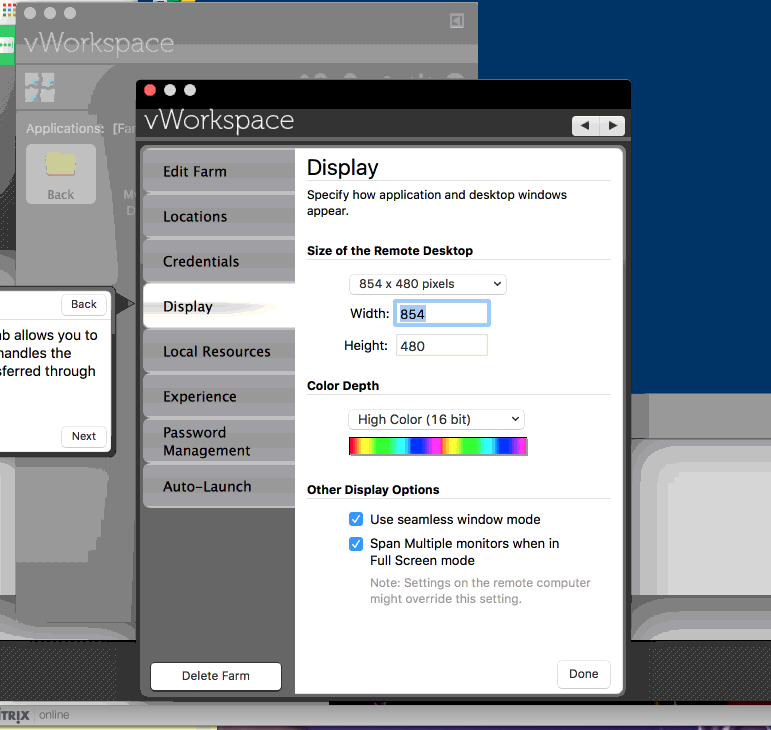Click the Size of the Remote Desktop label
The image size is (771, 730).
(x=390, y=251)
